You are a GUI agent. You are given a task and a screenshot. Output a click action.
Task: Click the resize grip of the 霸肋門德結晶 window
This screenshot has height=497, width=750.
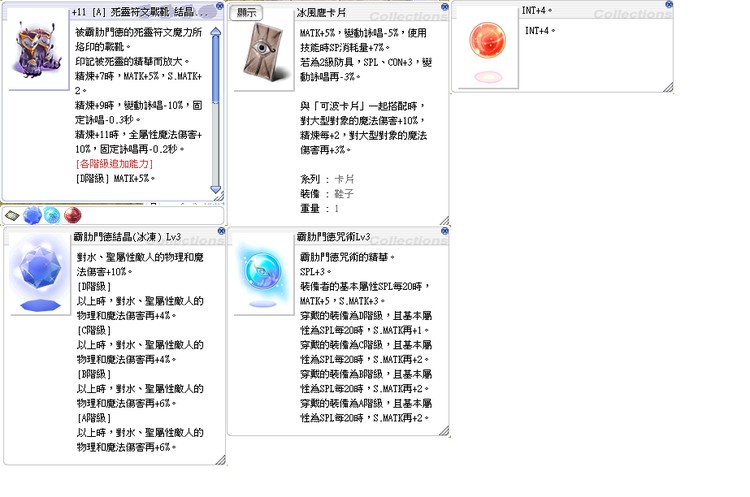(221, 460)
